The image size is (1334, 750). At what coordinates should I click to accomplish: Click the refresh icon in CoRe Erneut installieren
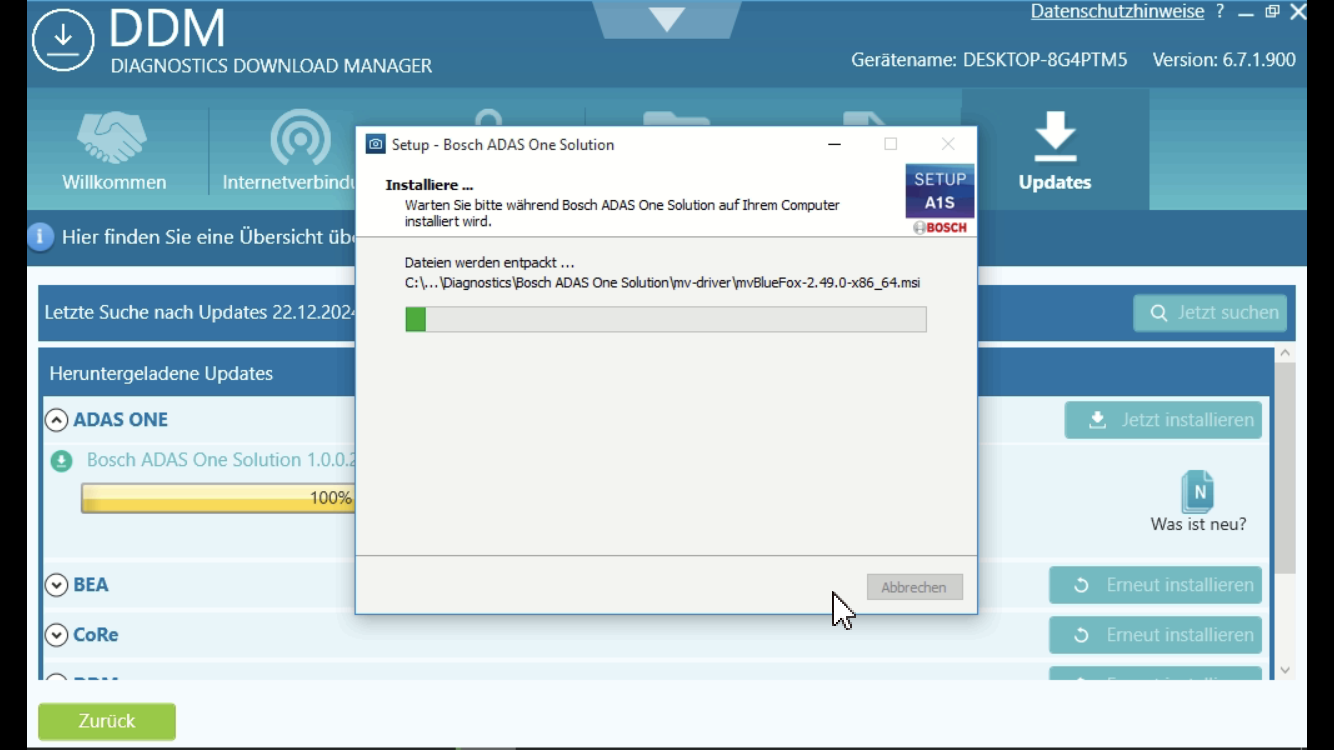[x=1081, y=635]
